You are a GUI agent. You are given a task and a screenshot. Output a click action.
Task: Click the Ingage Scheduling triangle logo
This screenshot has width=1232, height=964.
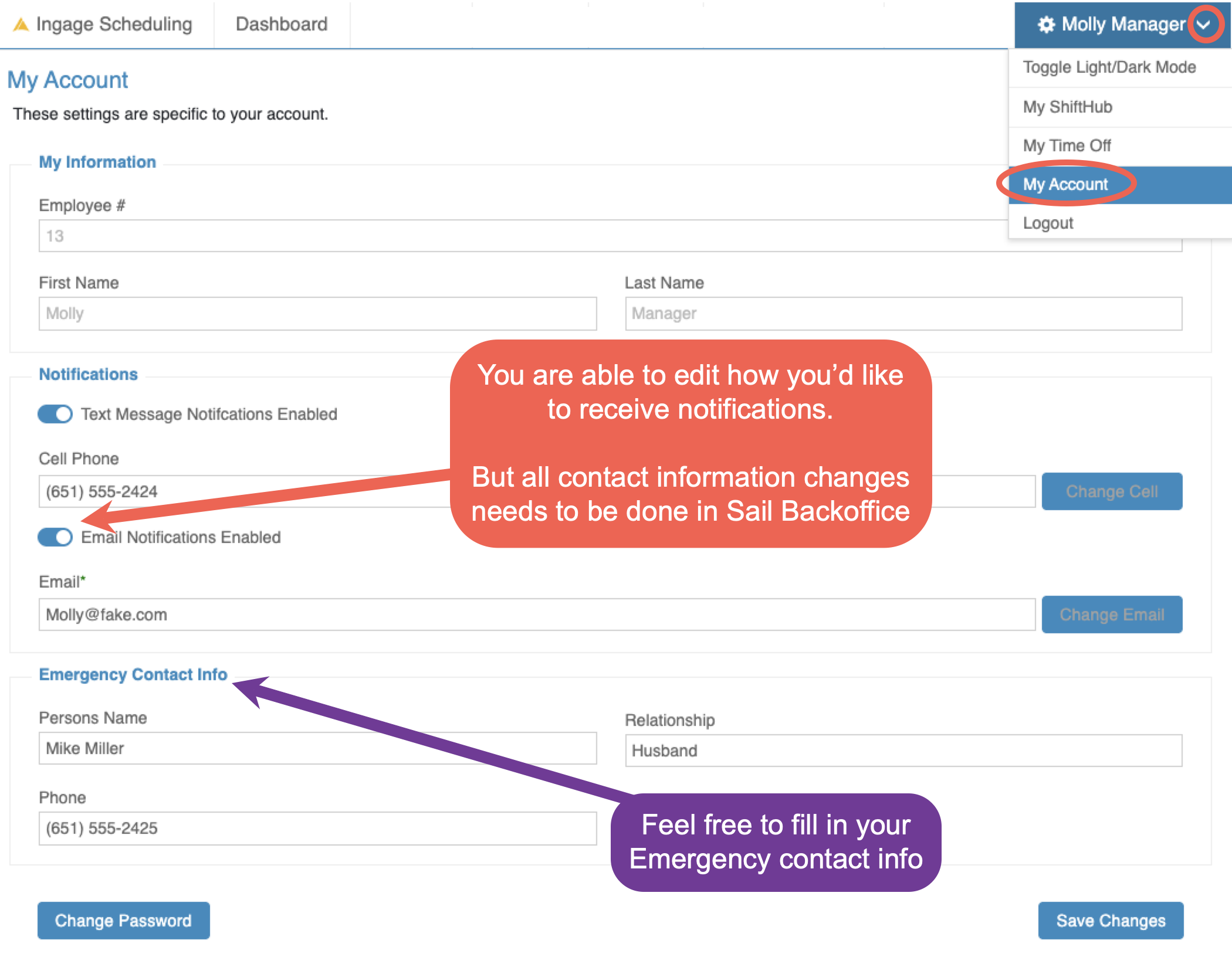21,25
